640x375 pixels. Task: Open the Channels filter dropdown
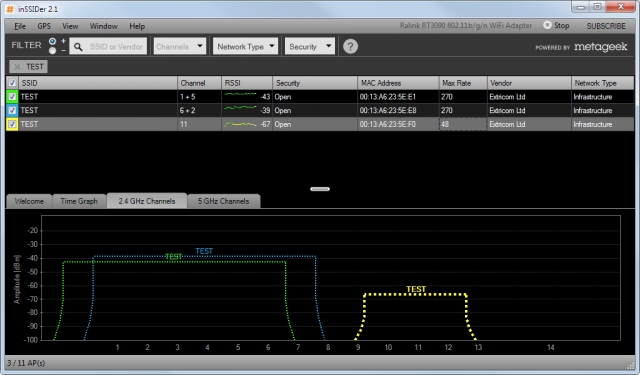point(180,46)
